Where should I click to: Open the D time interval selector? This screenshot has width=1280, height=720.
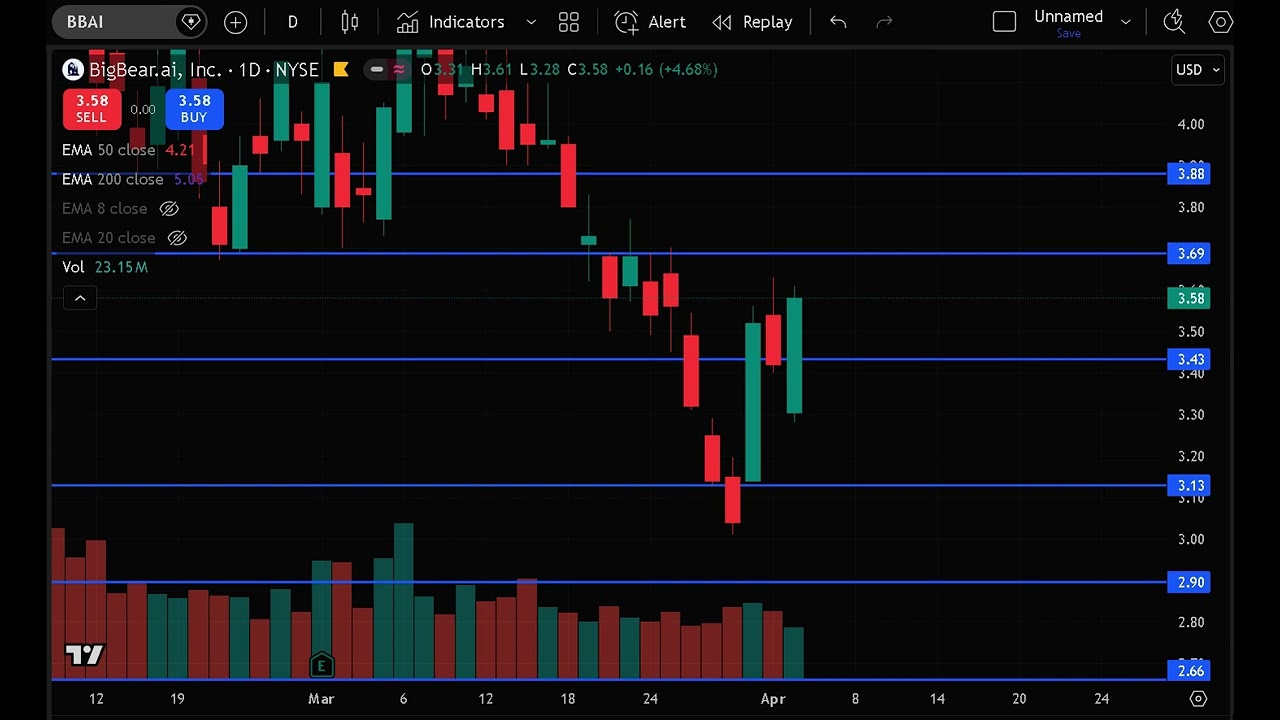[x=293, y=22]
